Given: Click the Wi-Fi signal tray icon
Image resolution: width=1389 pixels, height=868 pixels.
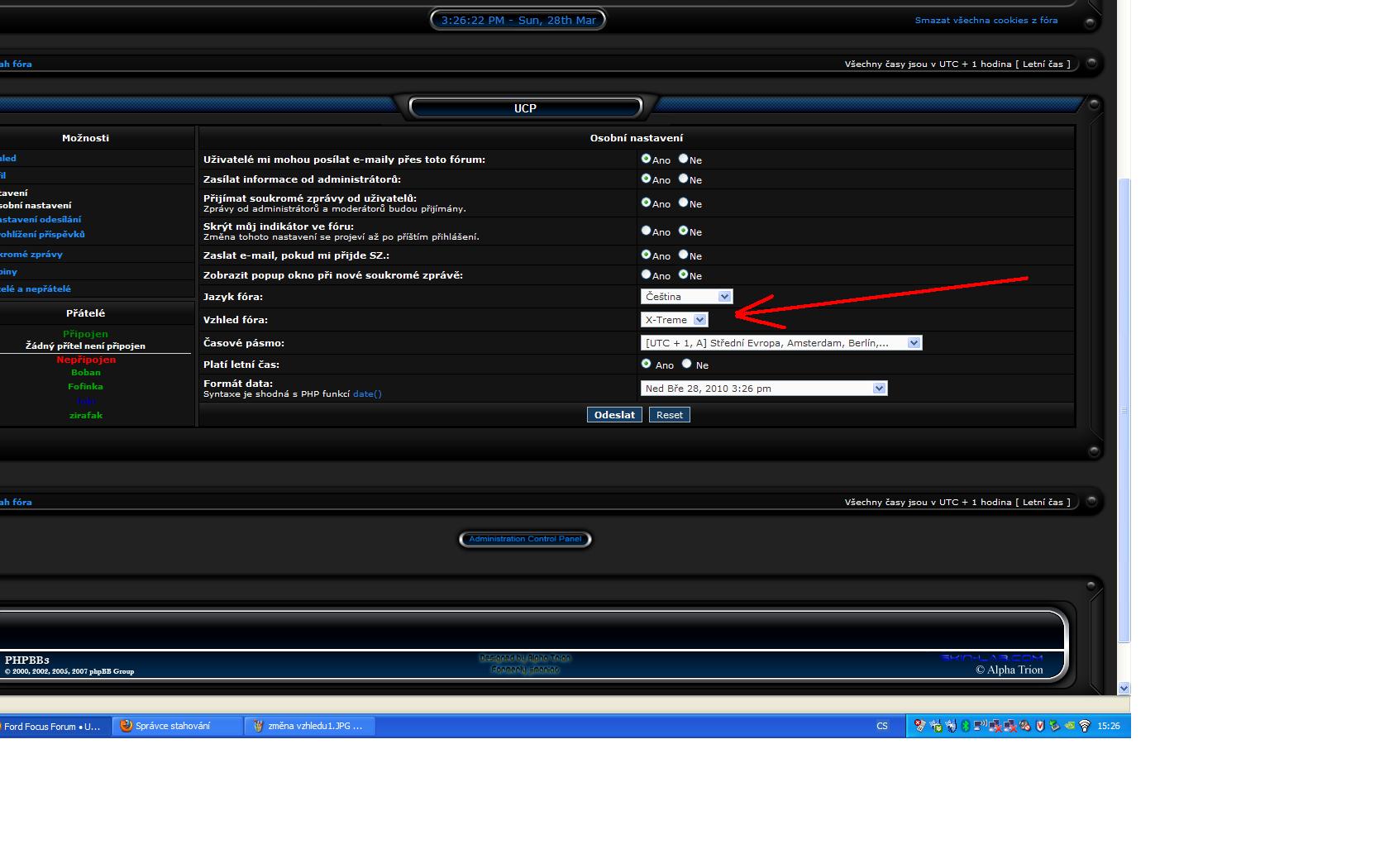Looking at the screenshot, I should click(1085, 726).
